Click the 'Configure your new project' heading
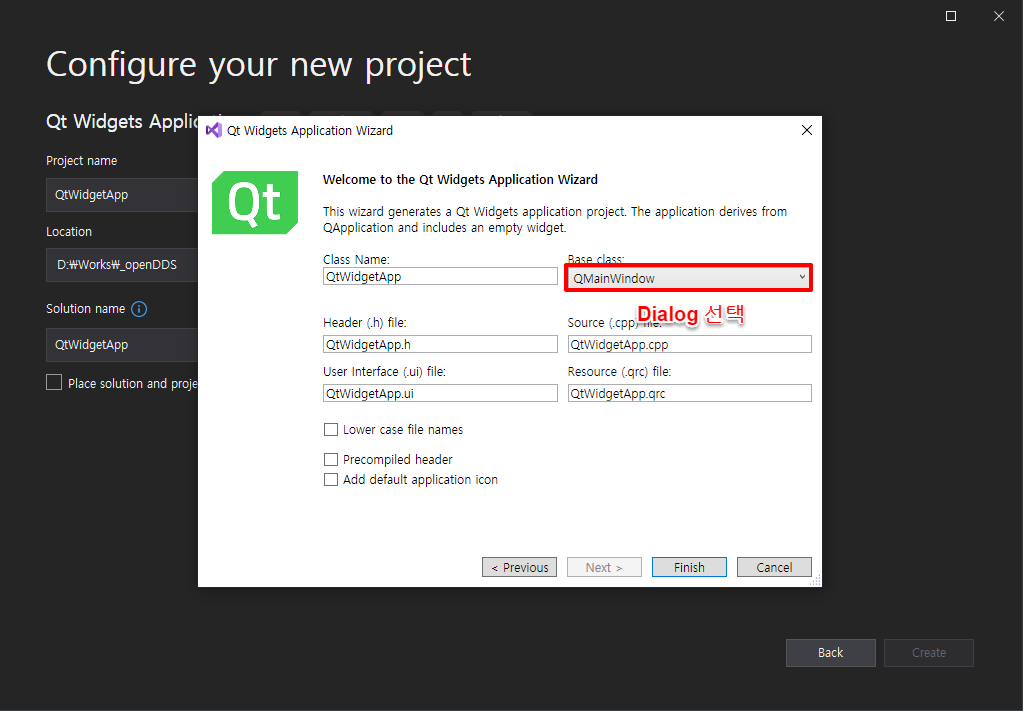 [258, 65]
